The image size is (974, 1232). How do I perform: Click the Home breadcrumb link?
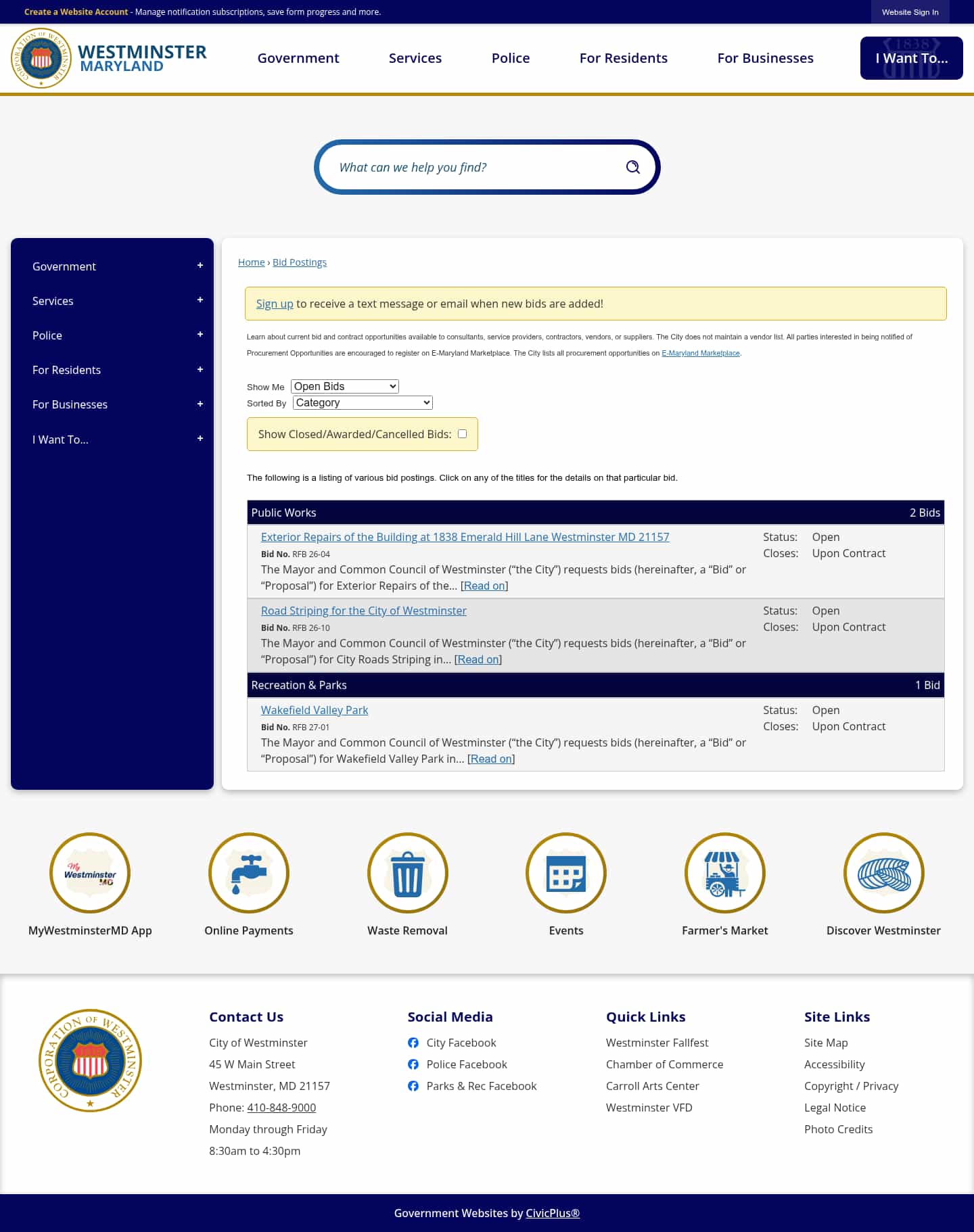252,262
